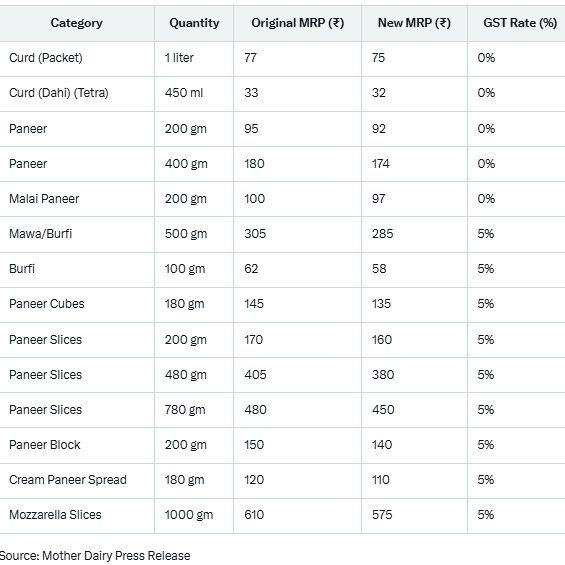Click the Curd (Dahi) (Tetra) cell
565x565 pixels.
(x=59, y=93)
